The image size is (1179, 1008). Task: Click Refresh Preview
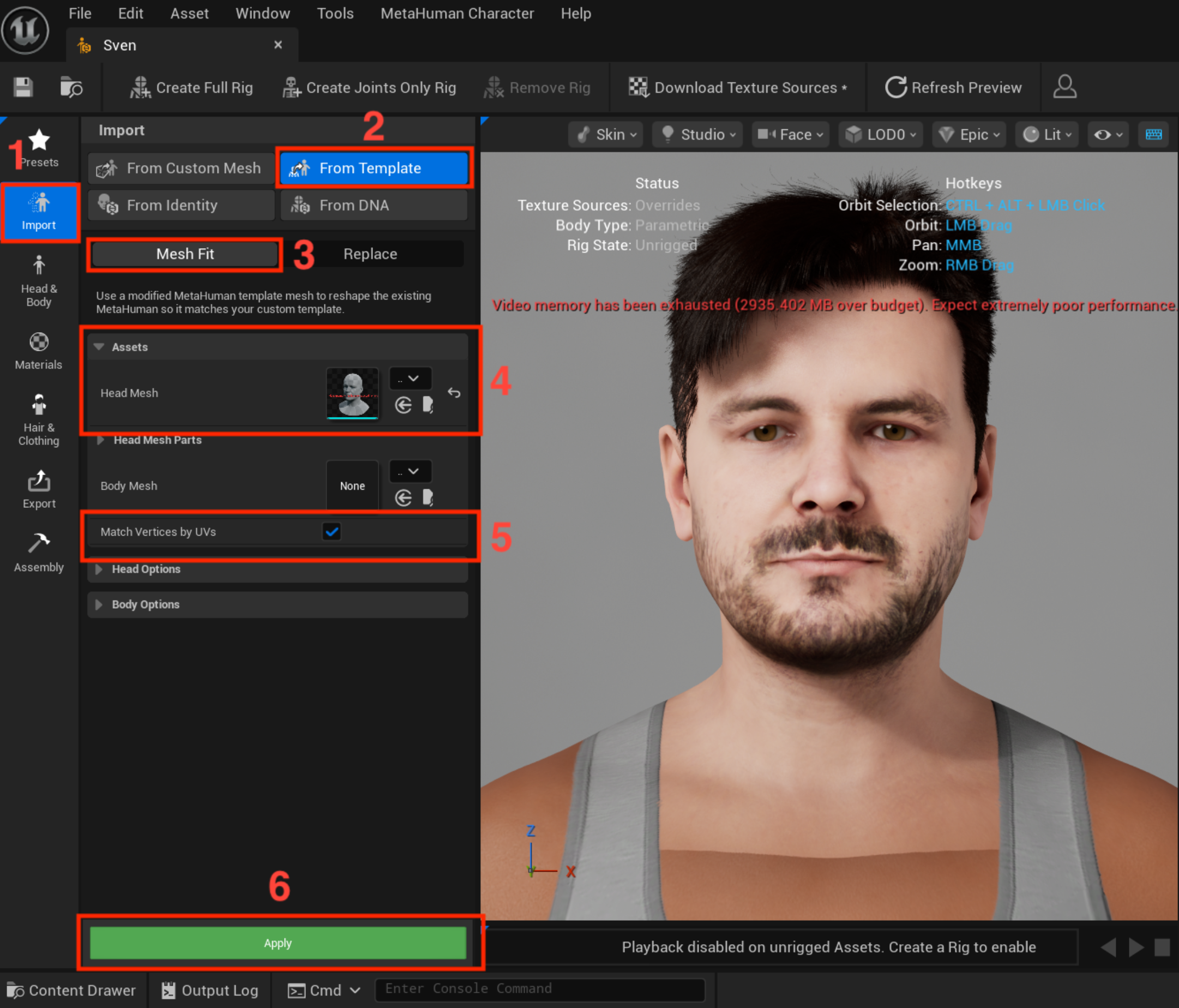(x=954, y=88)
